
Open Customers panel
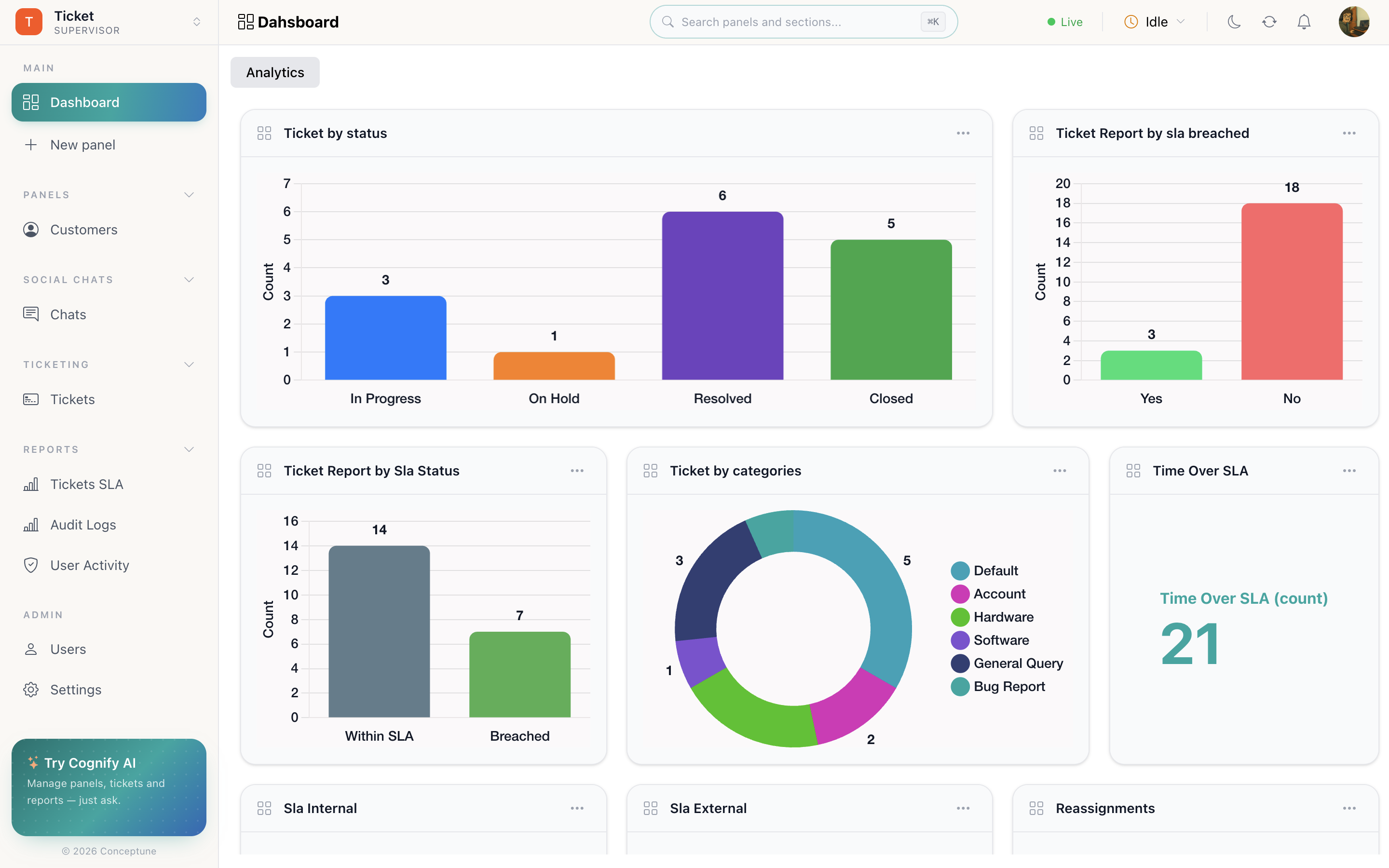[x=109, y=230]
